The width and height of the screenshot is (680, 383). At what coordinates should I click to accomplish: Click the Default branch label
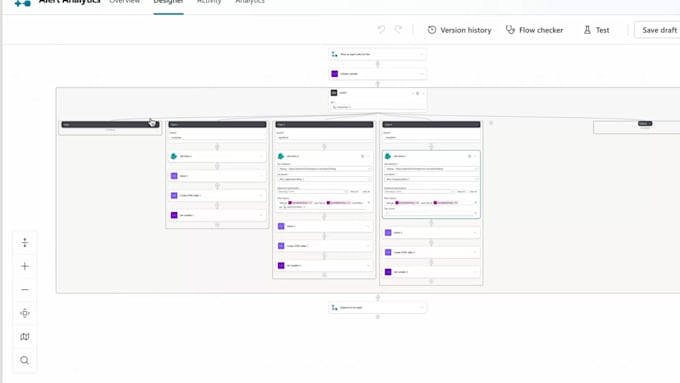[645, 124]
